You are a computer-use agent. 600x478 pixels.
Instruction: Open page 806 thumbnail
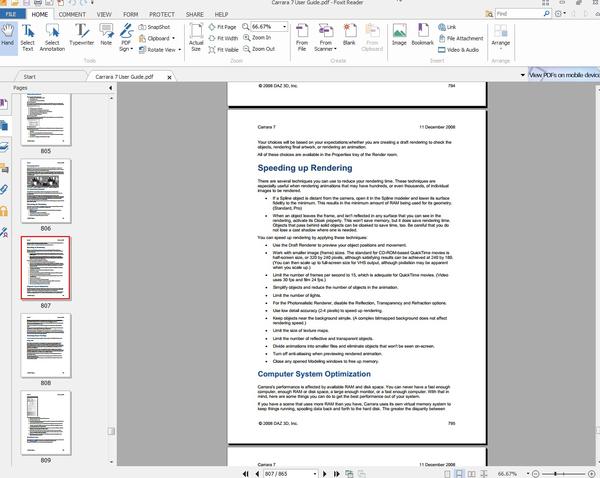tap(46, 191)
